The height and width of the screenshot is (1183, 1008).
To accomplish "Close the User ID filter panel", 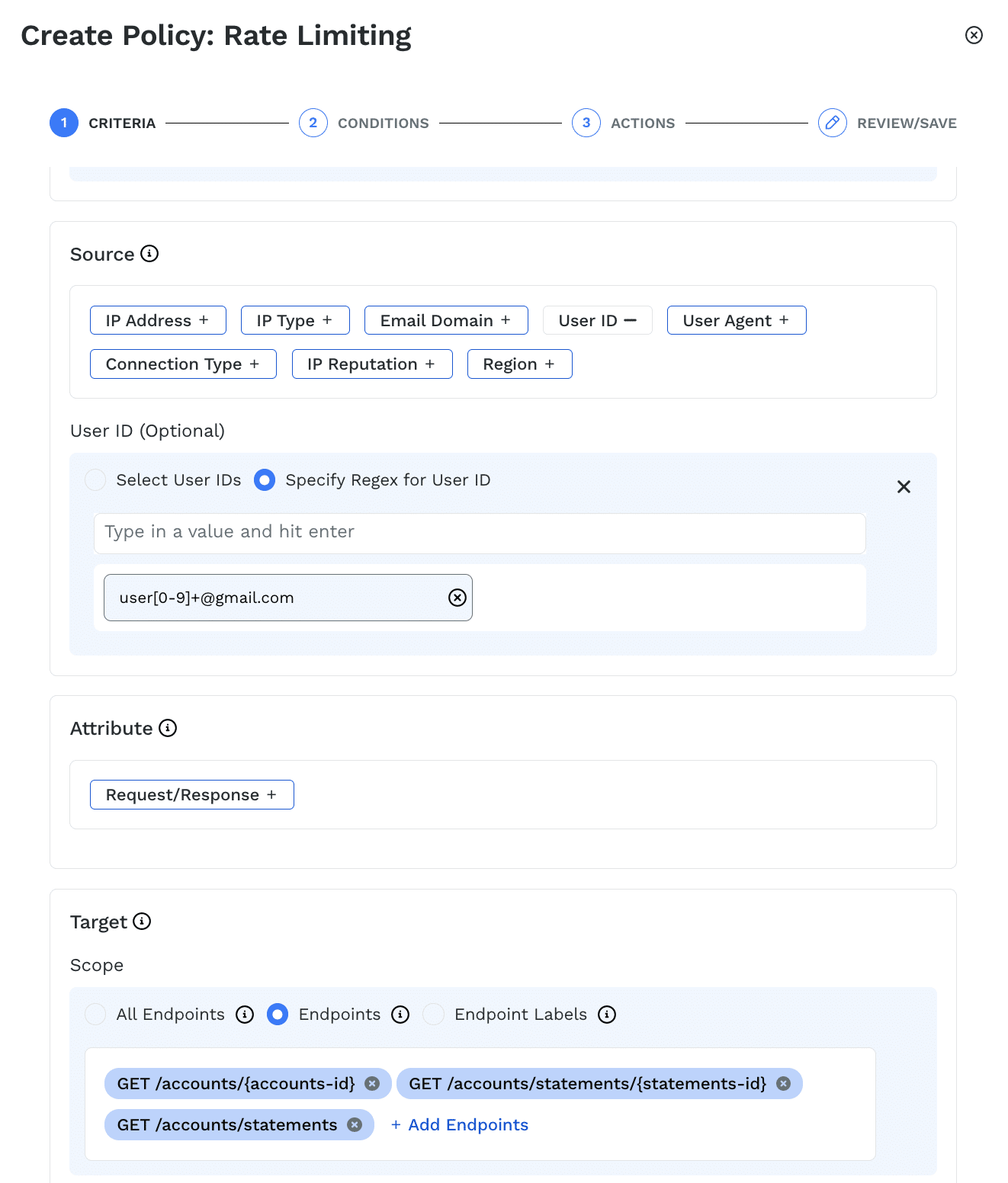I will click(904, 487).
